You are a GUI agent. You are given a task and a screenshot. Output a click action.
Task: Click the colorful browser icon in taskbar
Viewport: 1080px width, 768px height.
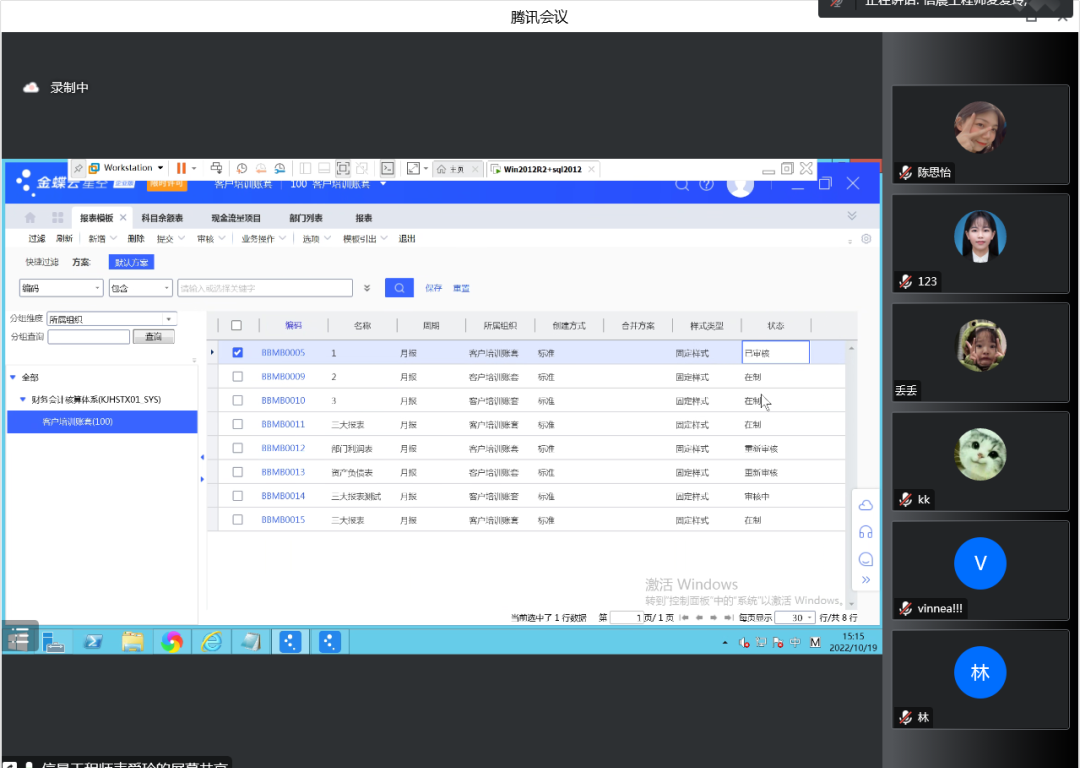coord(172,642)
